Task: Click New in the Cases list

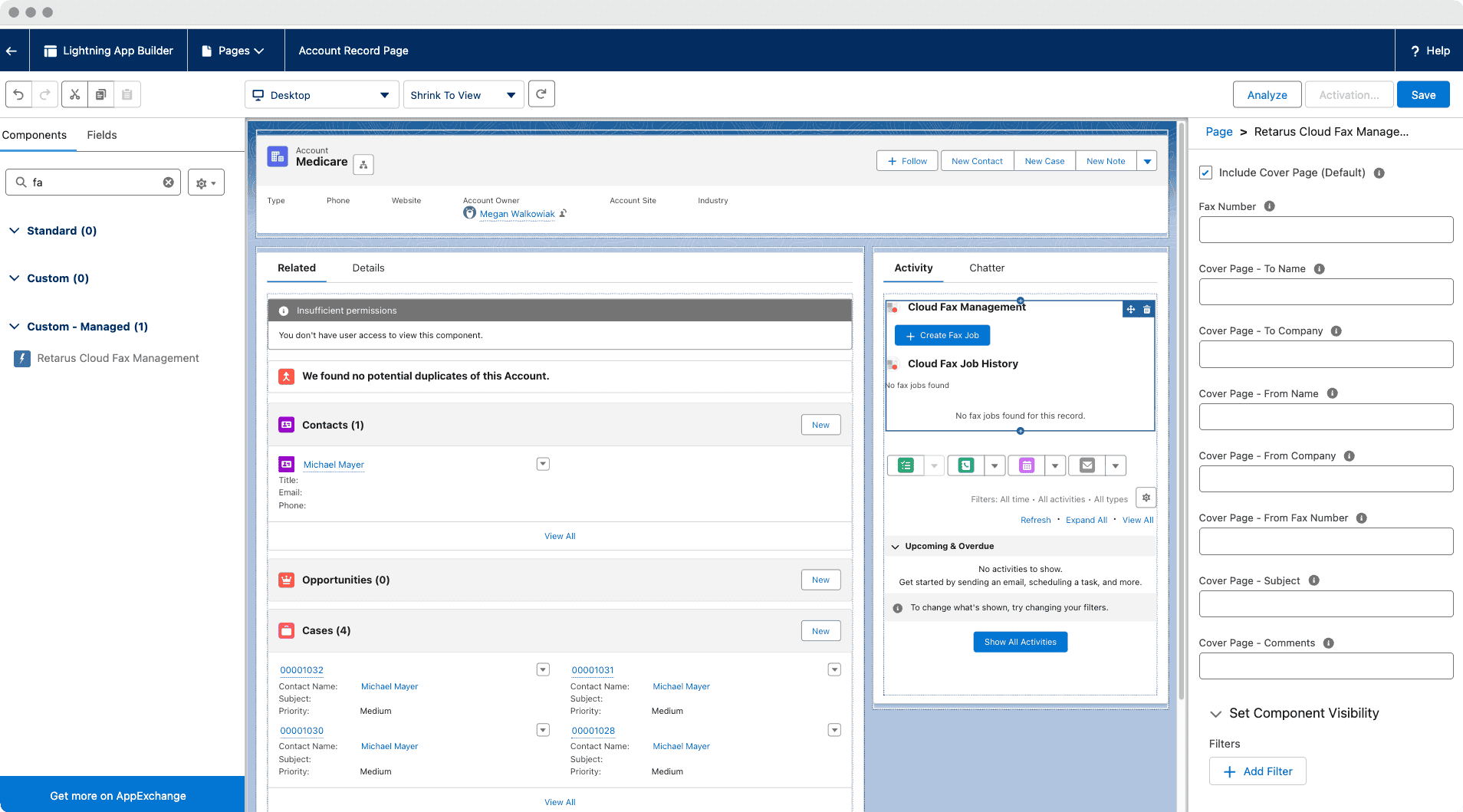Action: point(820,631)
